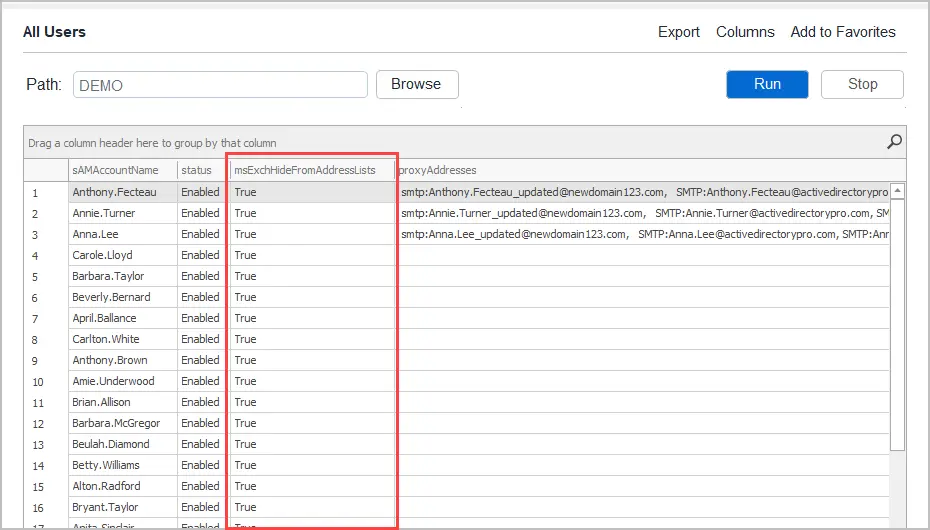Click the group-by drag area text
The height and width of the screenshot is (530, 930).
[x=152, y=143]
